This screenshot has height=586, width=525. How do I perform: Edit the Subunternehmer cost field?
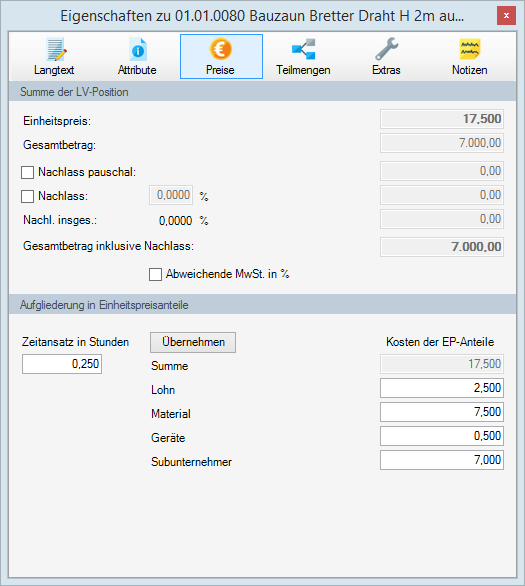click(442, 460)
